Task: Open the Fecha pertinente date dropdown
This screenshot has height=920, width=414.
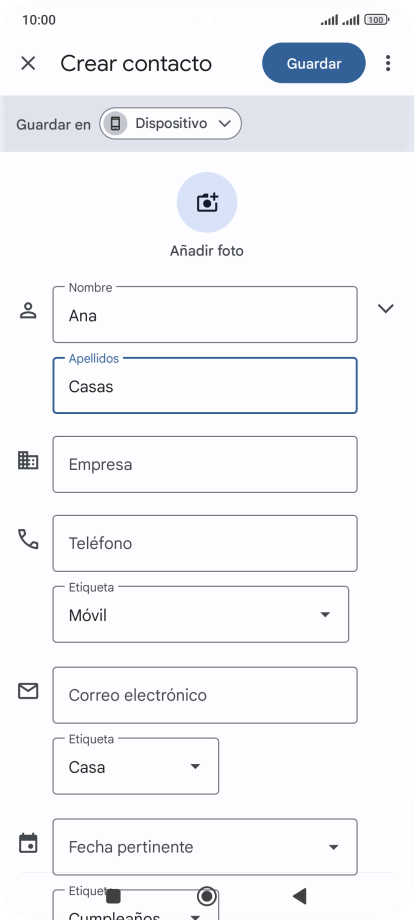Action: (x=205, y=847)
